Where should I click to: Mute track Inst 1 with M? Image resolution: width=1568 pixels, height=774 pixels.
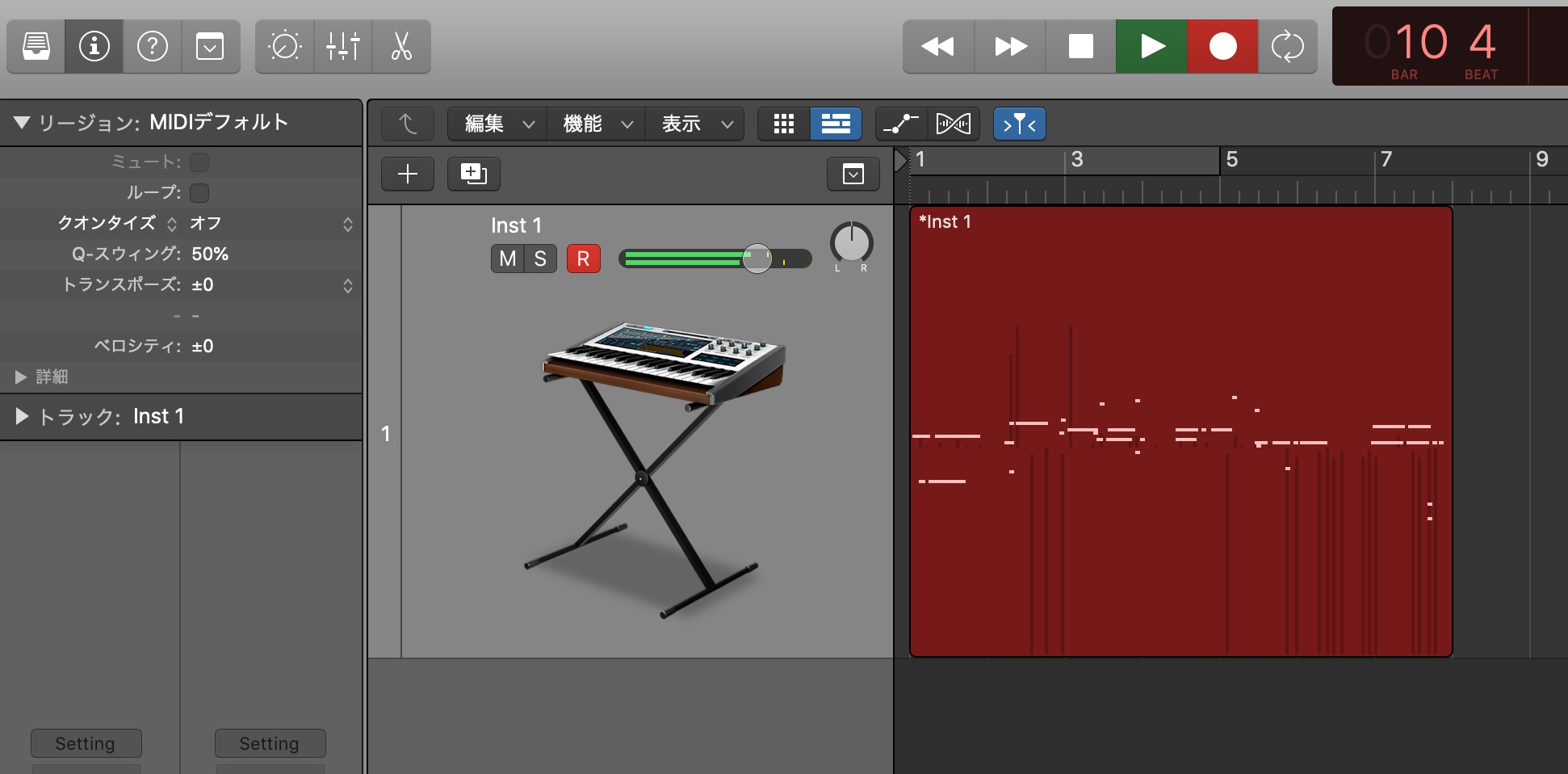pyautogui.click(x=507, y=259)
